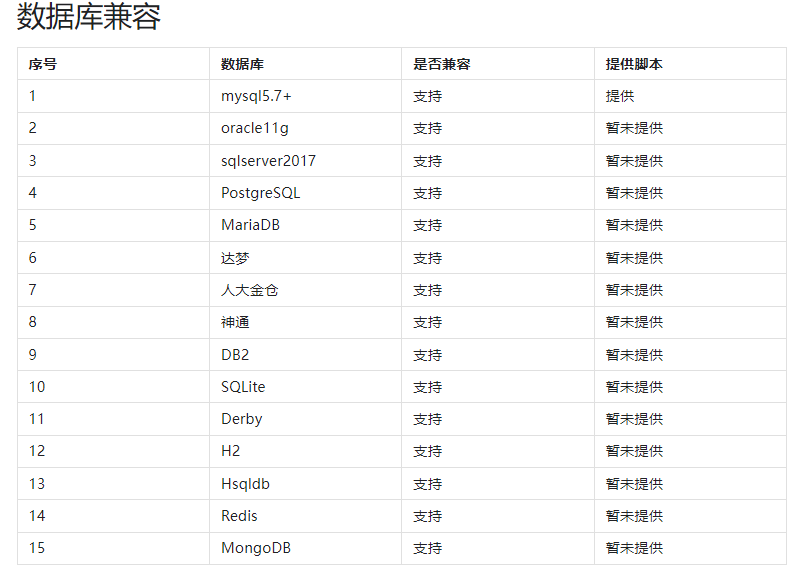The width and height of the screenshot is (806, 576).
Task: Click 支持 in the 达梦 row
Action: tap(427, 258)
